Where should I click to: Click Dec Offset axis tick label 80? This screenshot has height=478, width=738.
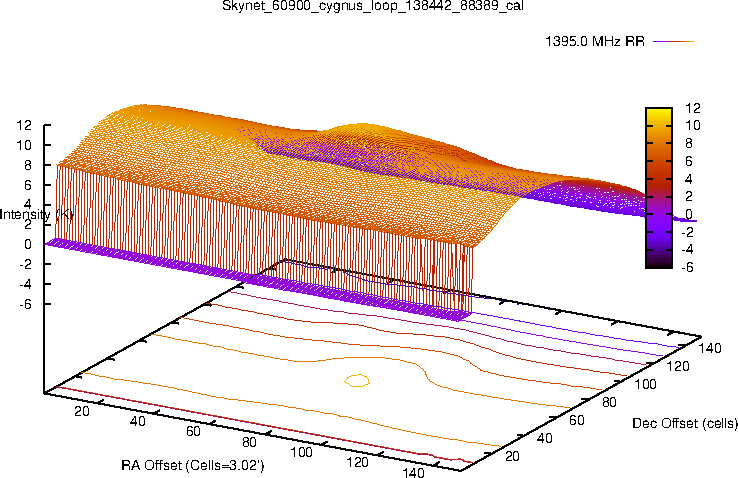pyautogui.click(x=609, y=402)
